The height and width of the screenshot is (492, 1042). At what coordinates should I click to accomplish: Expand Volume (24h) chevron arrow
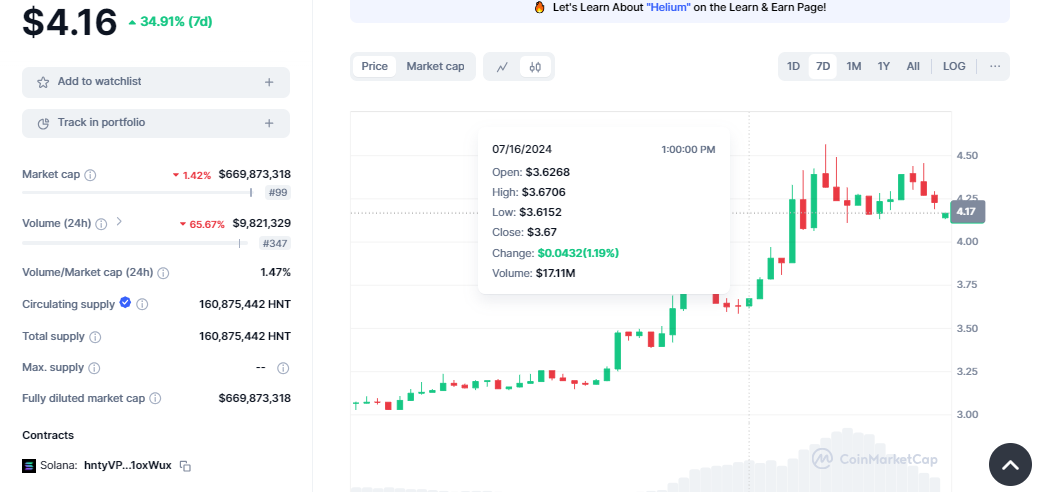click(119, 221)
